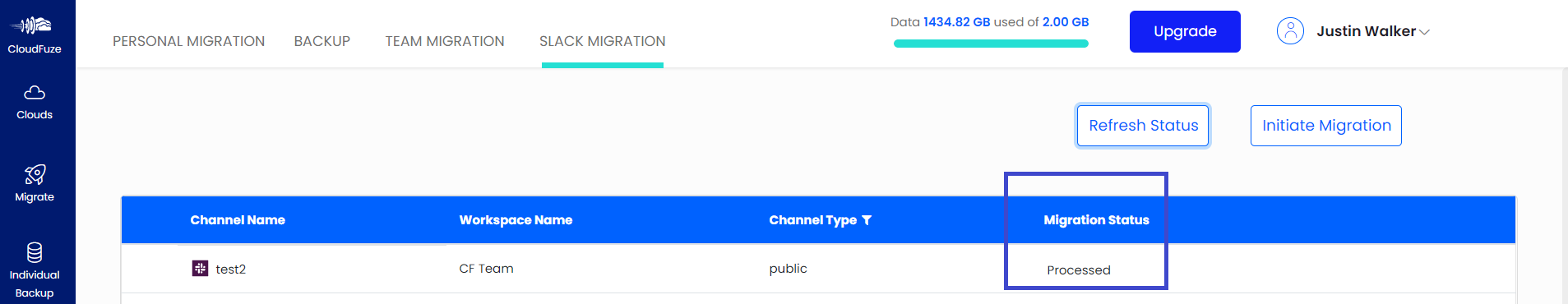Click the Initiate Migration button
This screenshot has height=304, width=1568.
[x=1326, y=126]
